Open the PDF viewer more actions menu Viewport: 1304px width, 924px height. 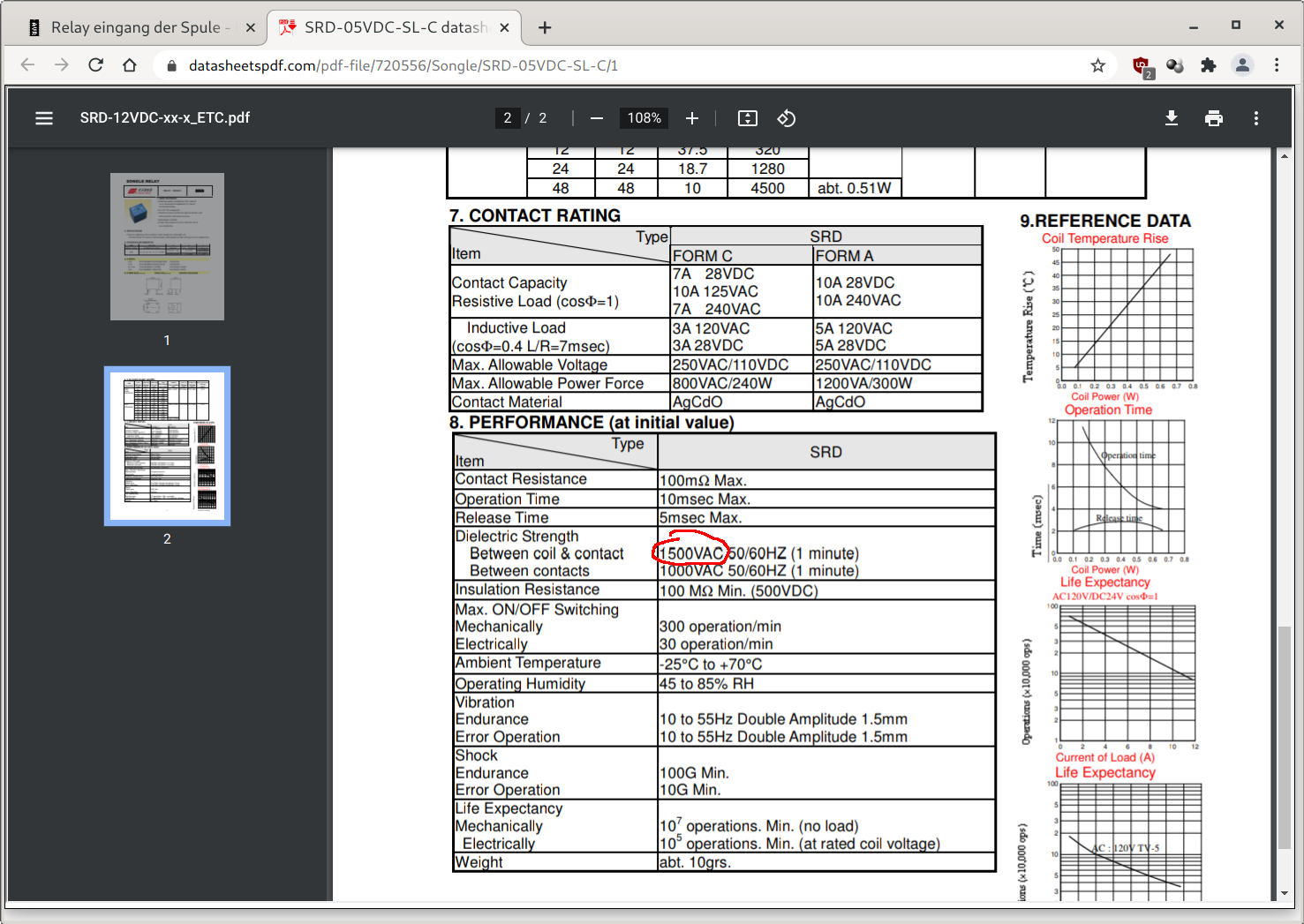(x=1256, y=118)
